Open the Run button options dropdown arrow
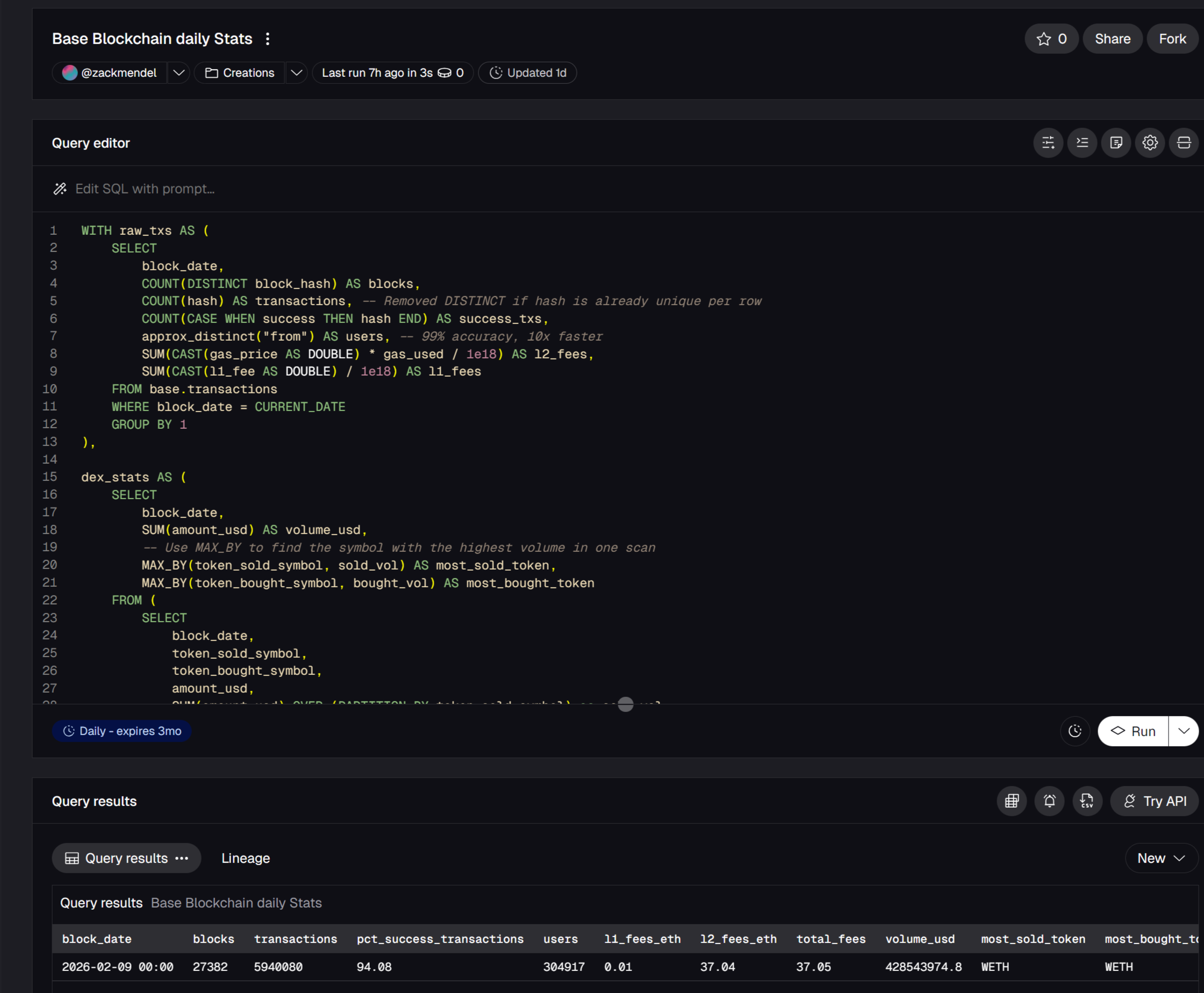Image resolution: width=1204 pixels, height=993 pixels. [1184, 731]
